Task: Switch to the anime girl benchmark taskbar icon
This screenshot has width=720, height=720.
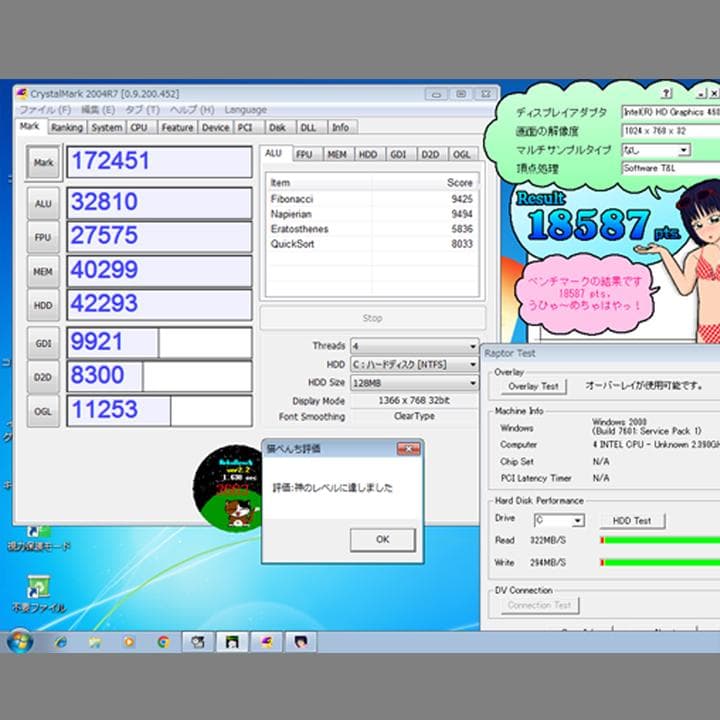Action: [301, 641]
